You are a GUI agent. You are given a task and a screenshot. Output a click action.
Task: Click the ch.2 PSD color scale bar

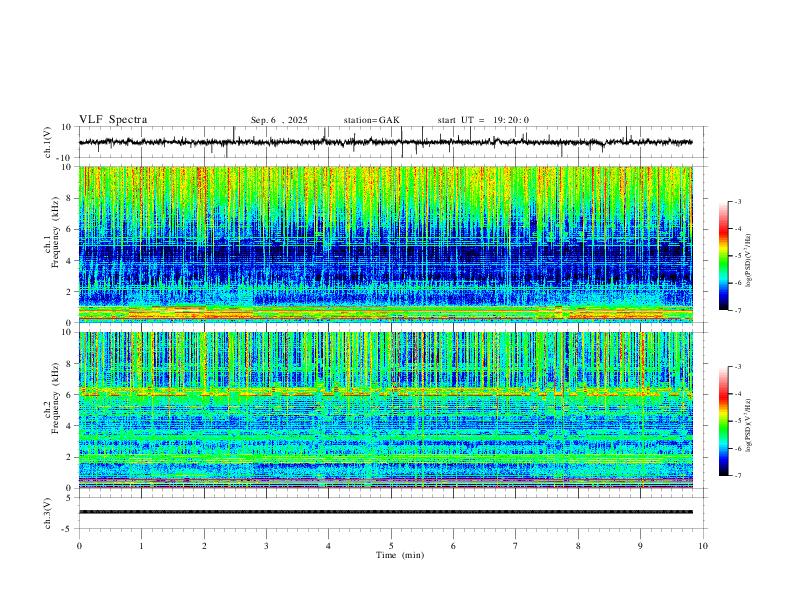(724, 421)
